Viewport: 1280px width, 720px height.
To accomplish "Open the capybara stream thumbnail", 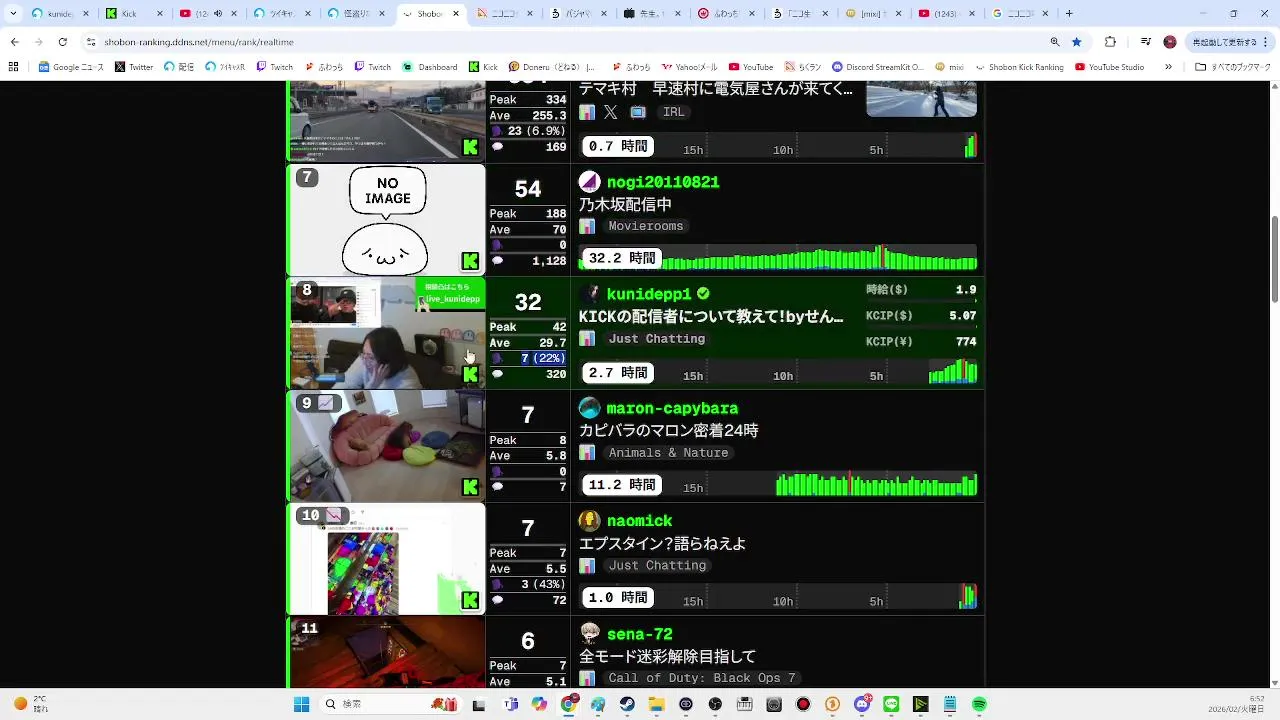I will [x=387, y=446].
